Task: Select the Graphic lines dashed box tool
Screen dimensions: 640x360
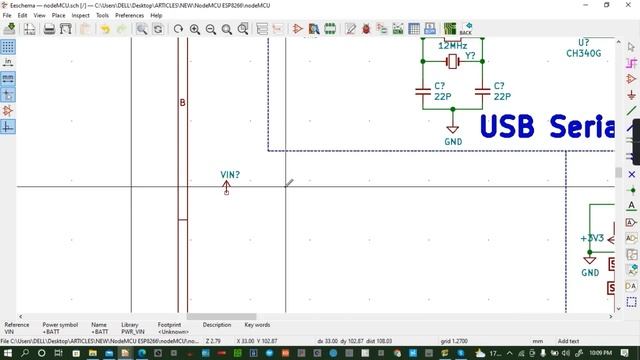Action: click(631, 302)
